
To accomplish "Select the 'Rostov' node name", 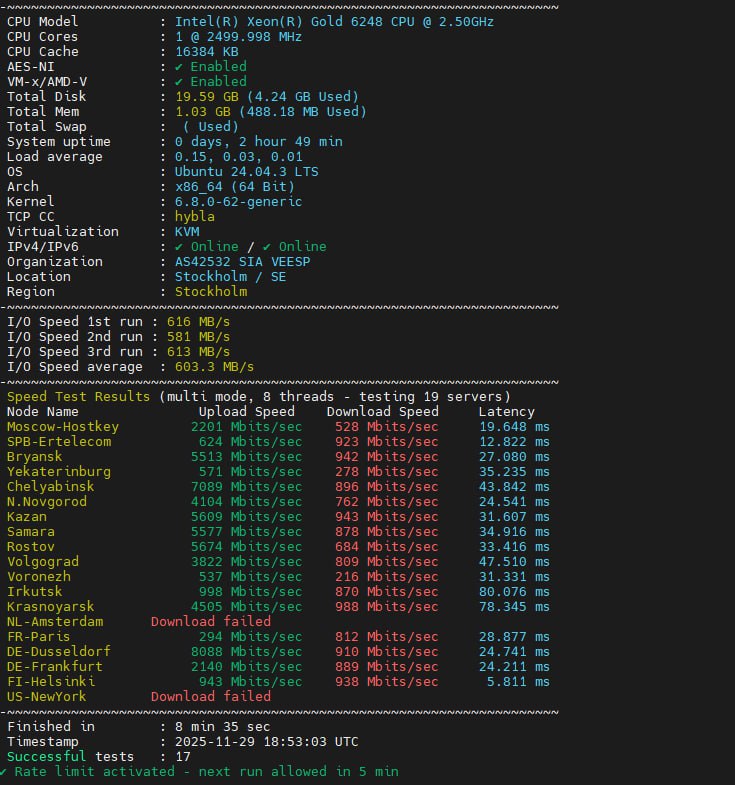I will (31, 547).
